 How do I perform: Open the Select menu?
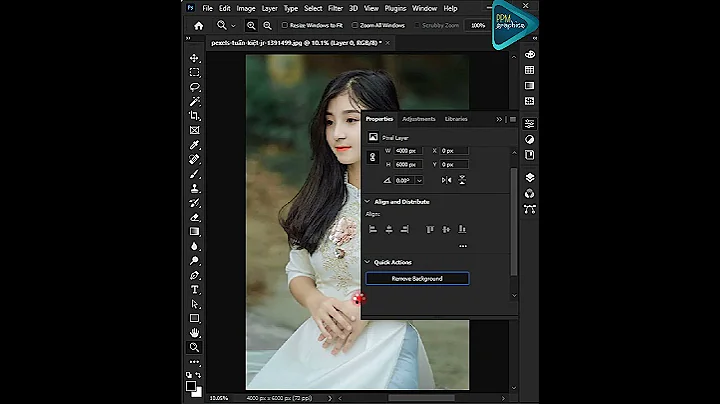tap(313, 8)
